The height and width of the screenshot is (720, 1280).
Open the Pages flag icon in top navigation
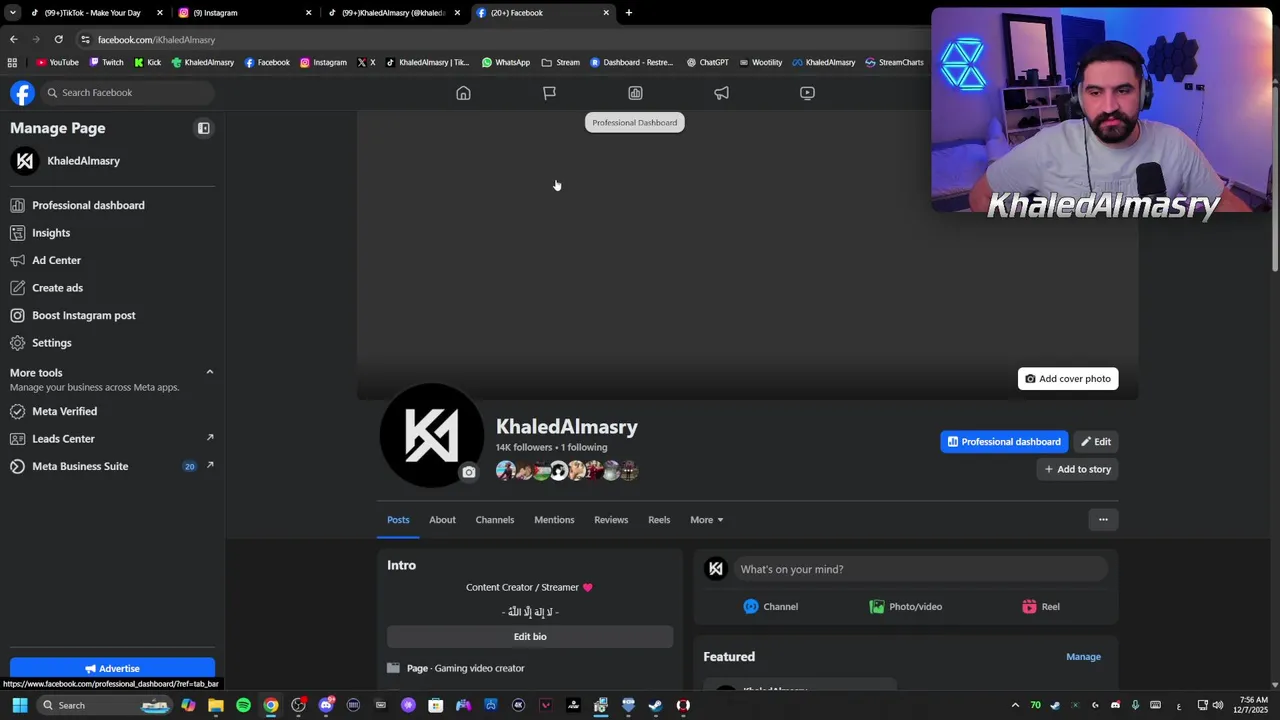pos(549,93)
